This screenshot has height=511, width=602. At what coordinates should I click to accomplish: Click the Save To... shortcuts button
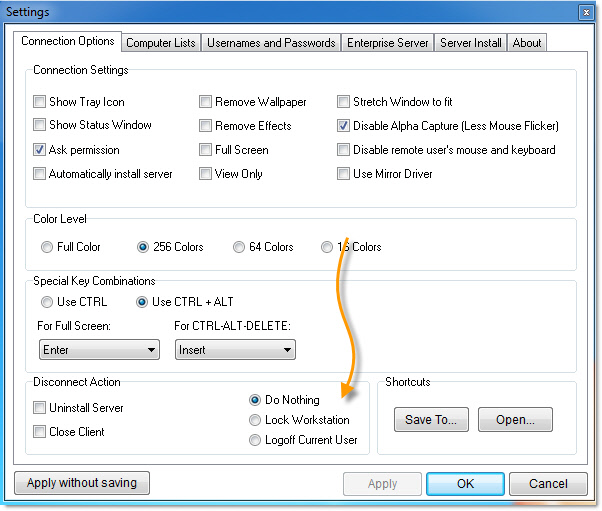point(431,420)
